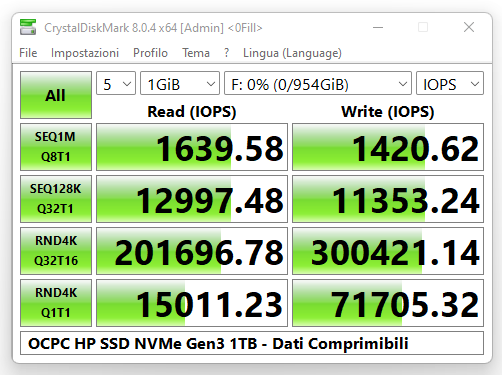This screenshot has height=375, width=502.
Task: Start the SEQ1M Q8T1 test
Action: pos(56,147)
